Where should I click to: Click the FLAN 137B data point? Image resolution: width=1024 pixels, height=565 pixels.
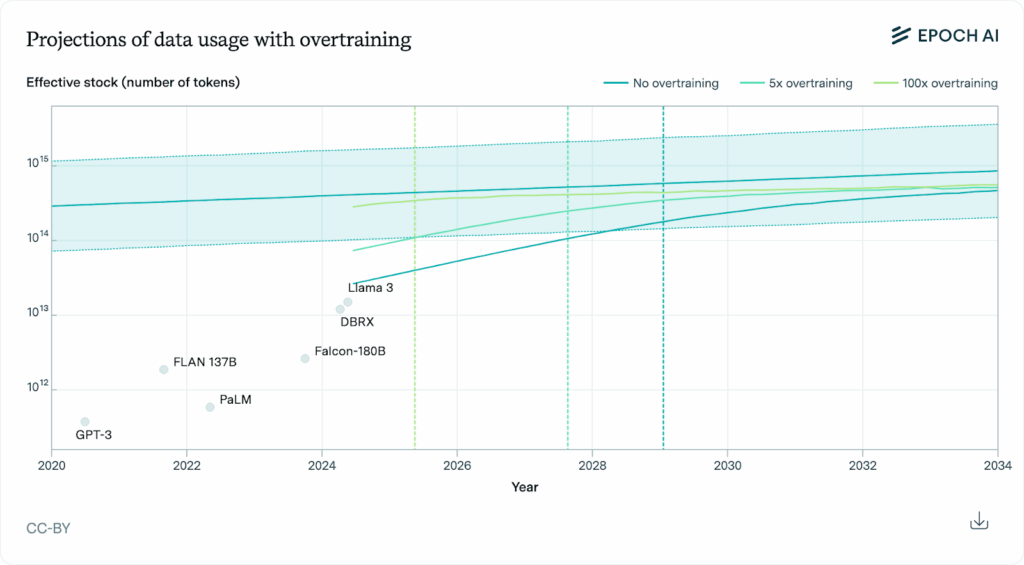click(164, 369)
